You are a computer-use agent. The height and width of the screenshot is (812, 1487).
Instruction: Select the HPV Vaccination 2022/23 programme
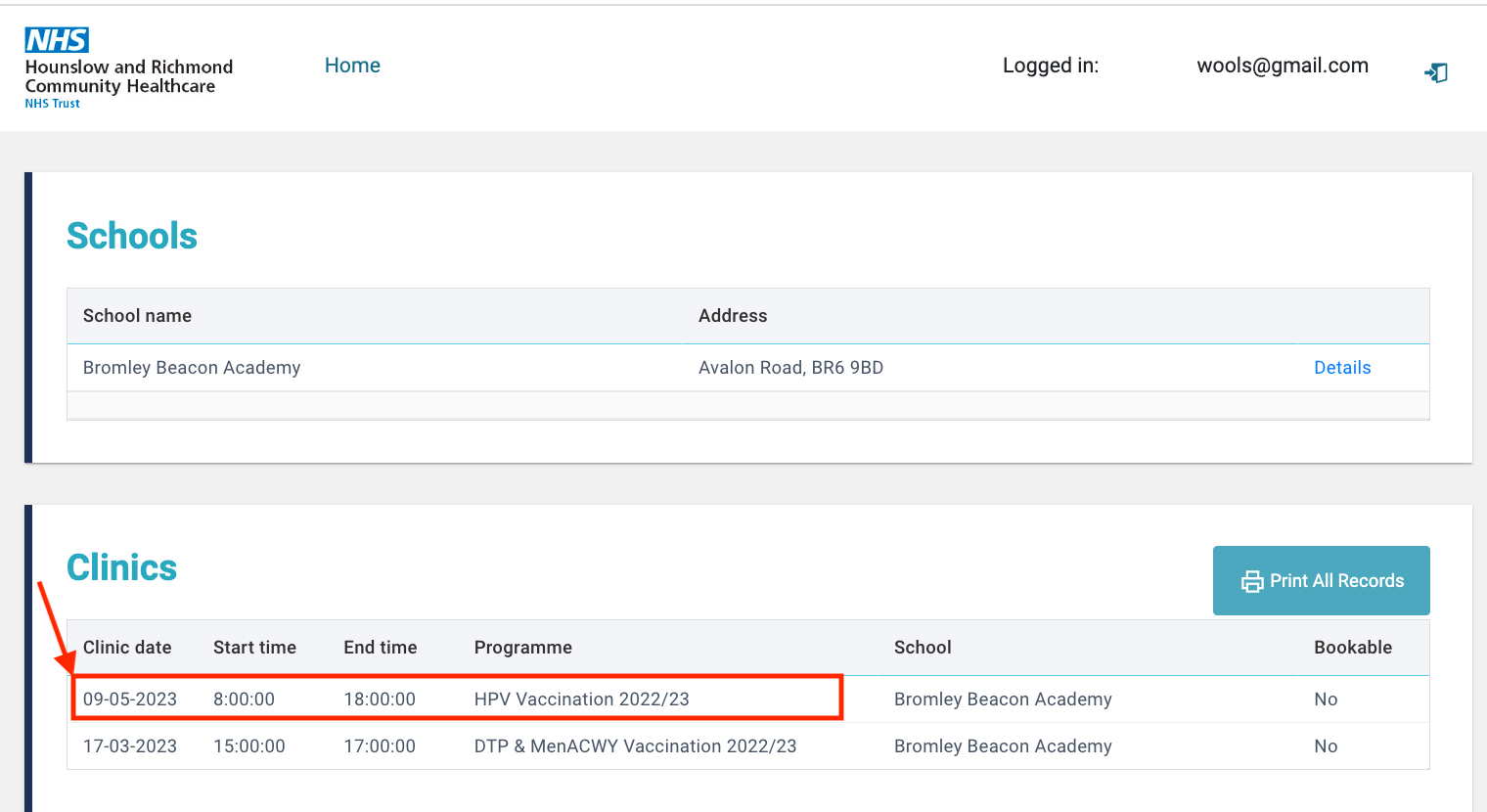pos(582,699)
